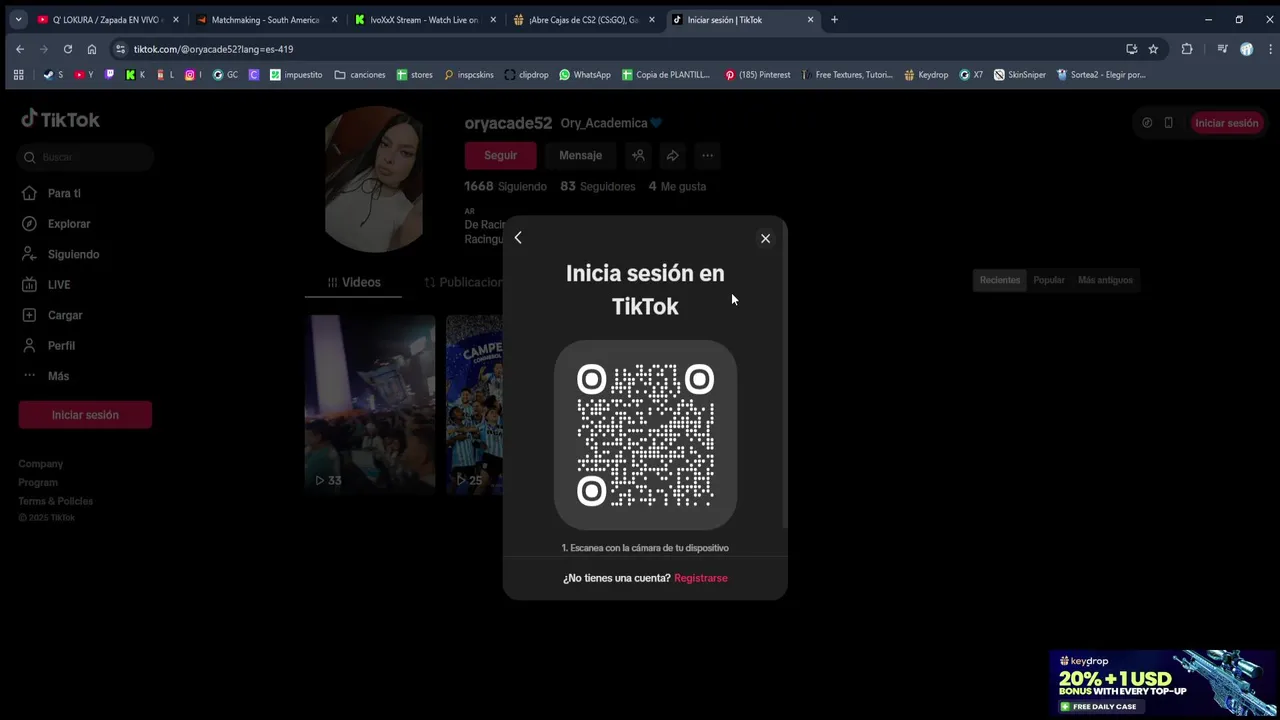1280x720 pixels.
Task: Open the video thumbnail with 25 views
Action: pos(475,403)
